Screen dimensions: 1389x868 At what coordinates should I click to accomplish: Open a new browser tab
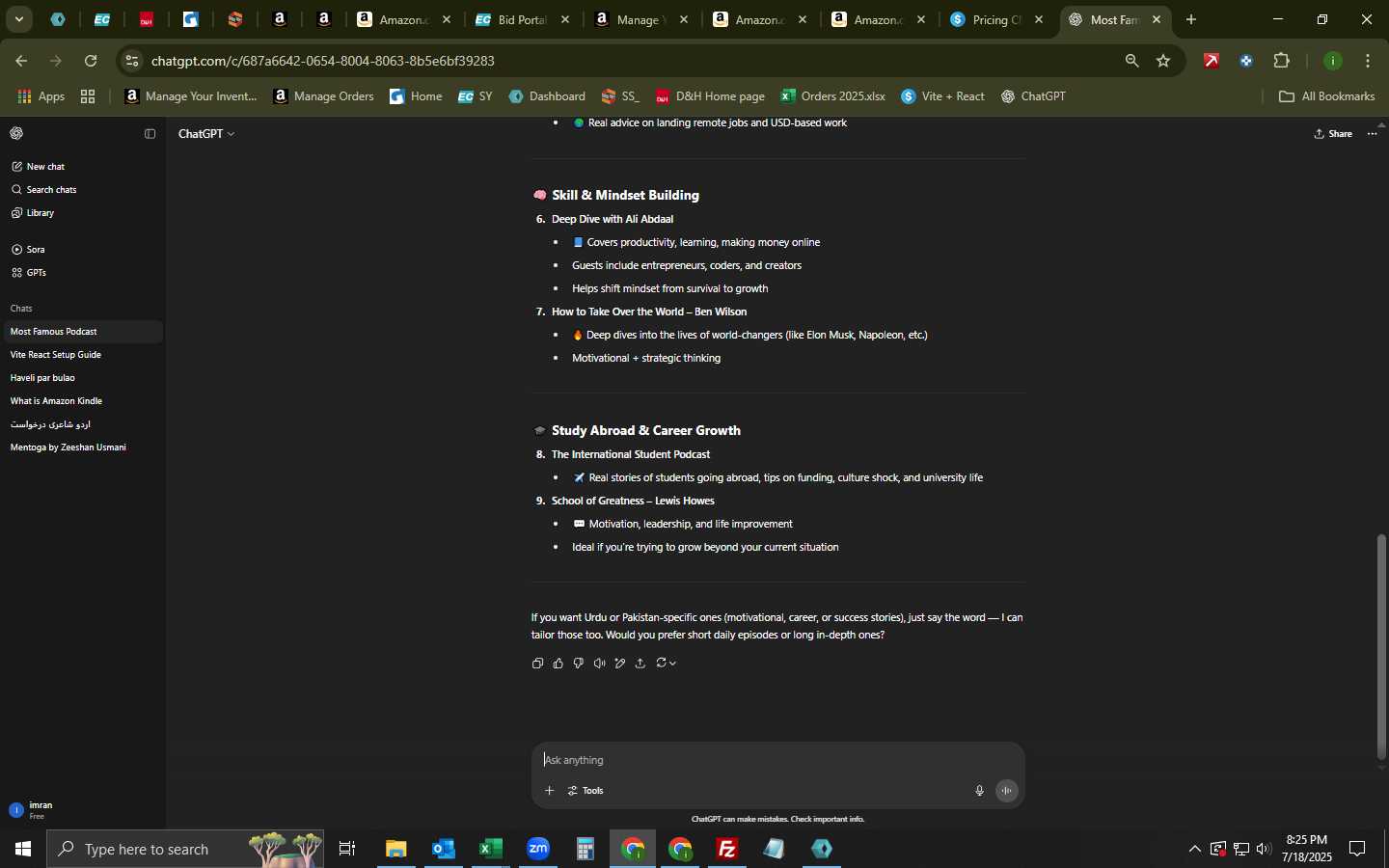tap(1191, 19)
